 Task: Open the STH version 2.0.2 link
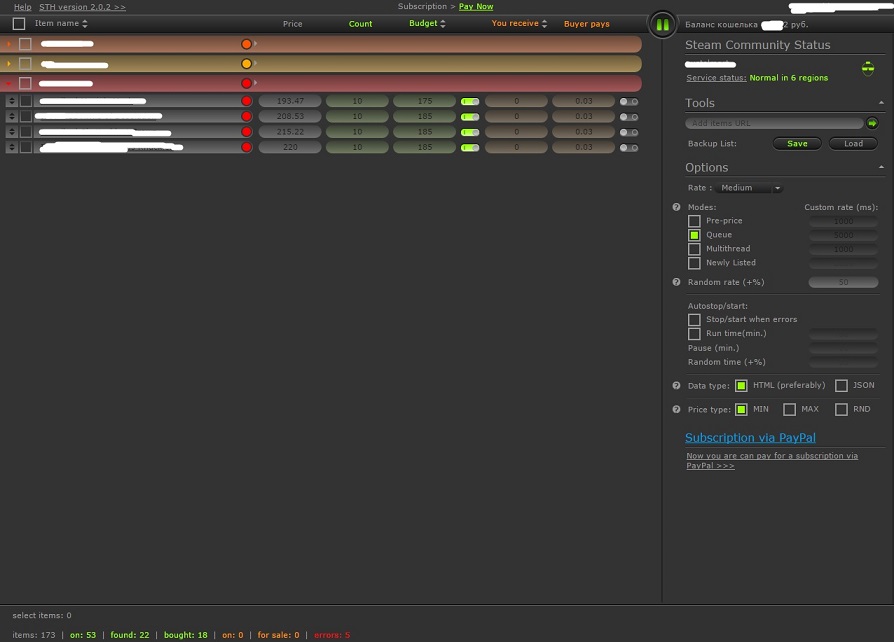point(82,7)
